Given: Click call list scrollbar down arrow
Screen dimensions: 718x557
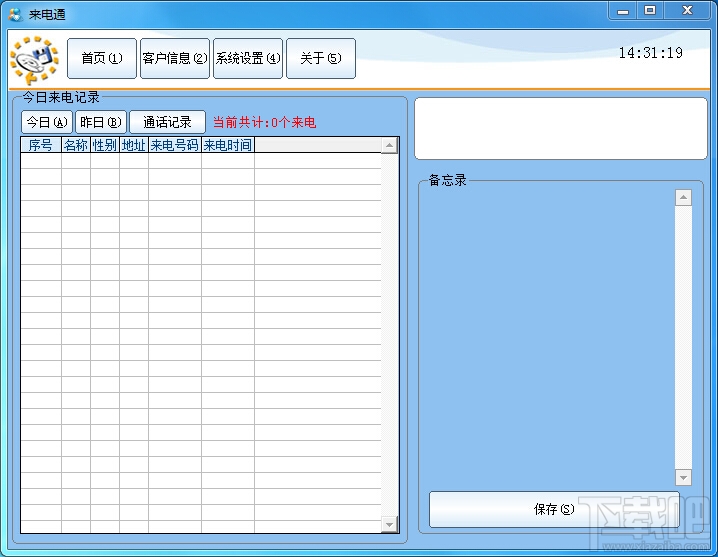Looking at the screenshot, I should [389, 524].
